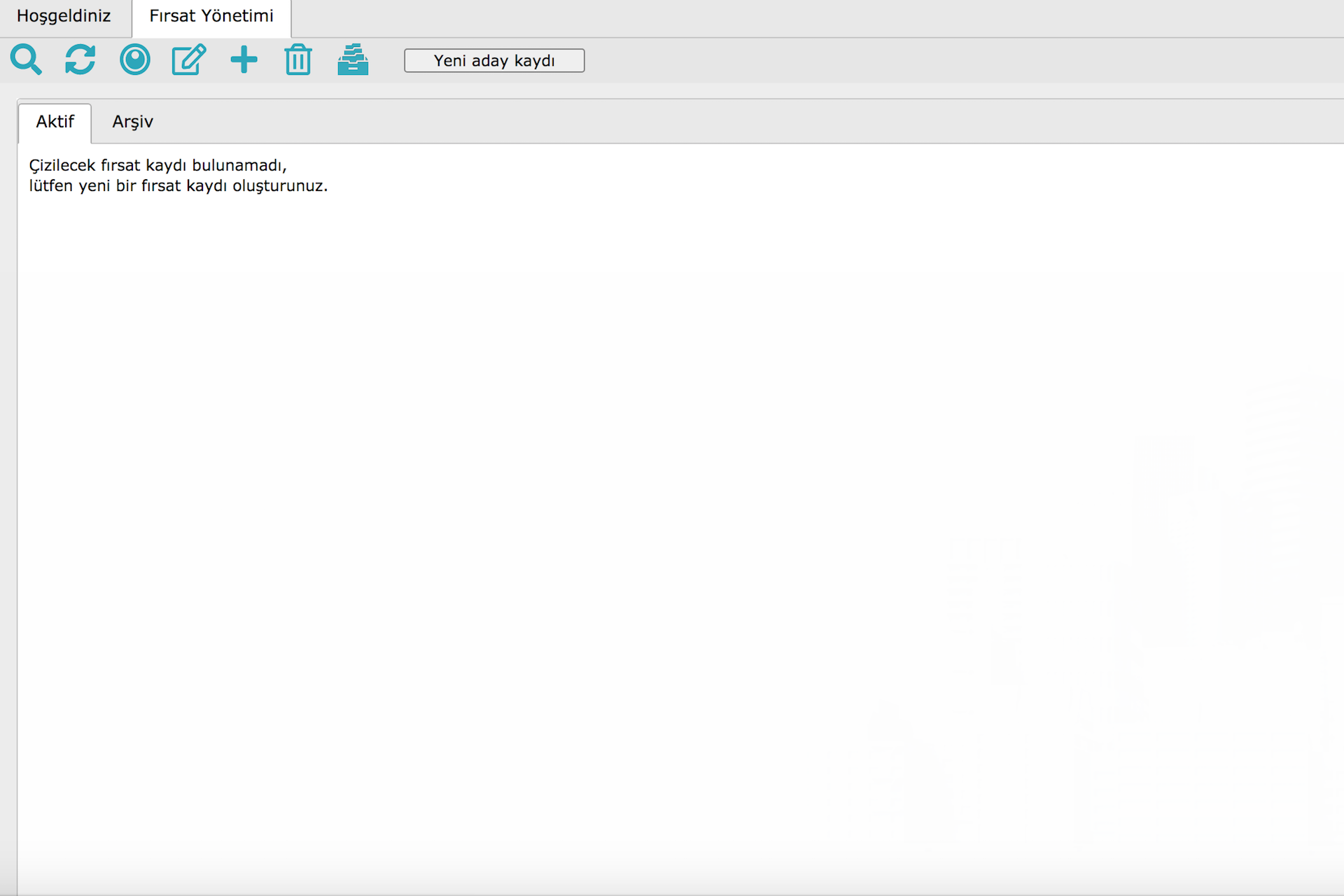This screenshot has height=896, width=1344.
Task: Click the archive drawer icon
Action: (x=353, y=59)
